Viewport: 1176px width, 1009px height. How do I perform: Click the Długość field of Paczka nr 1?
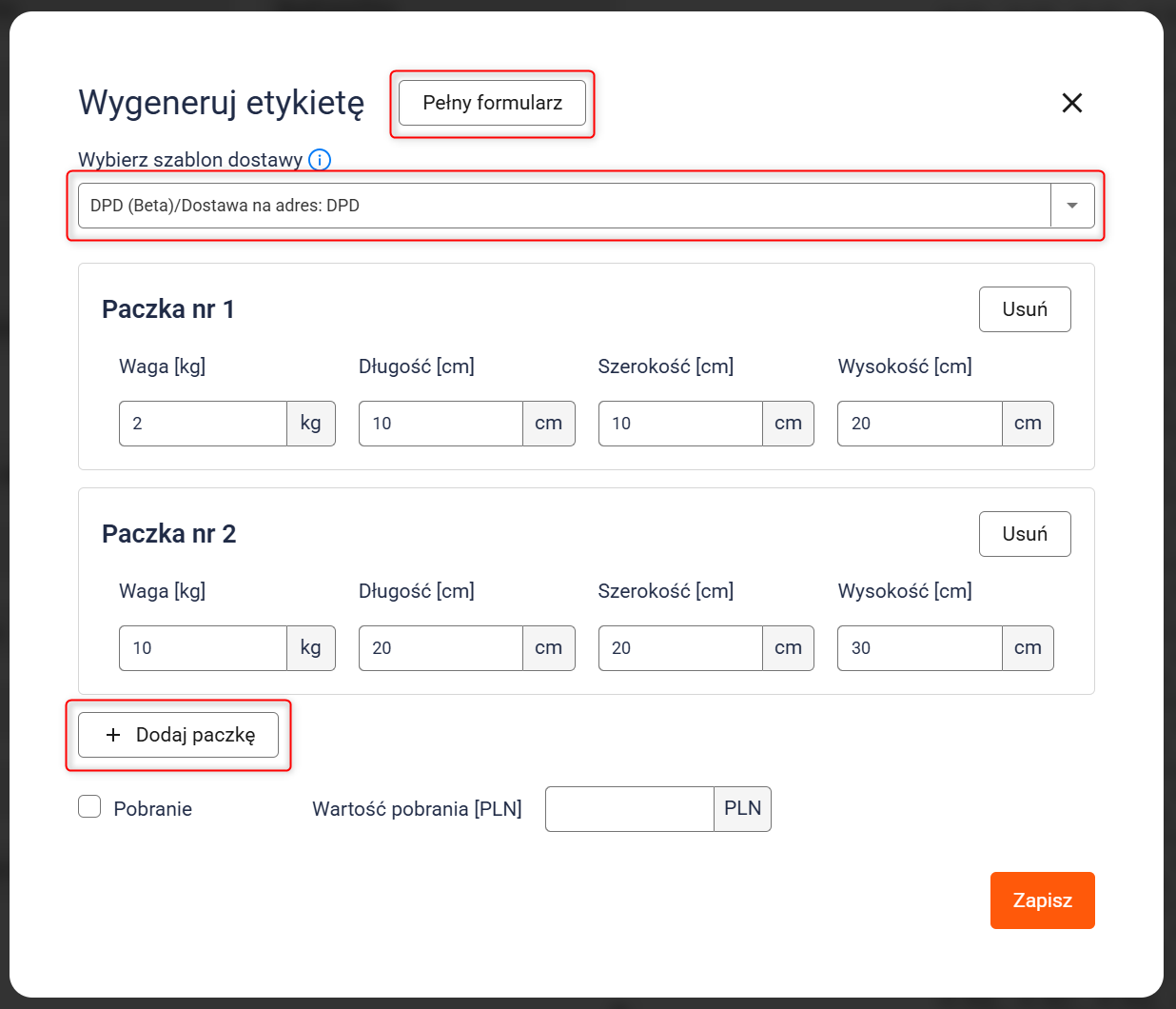(441, 424)
